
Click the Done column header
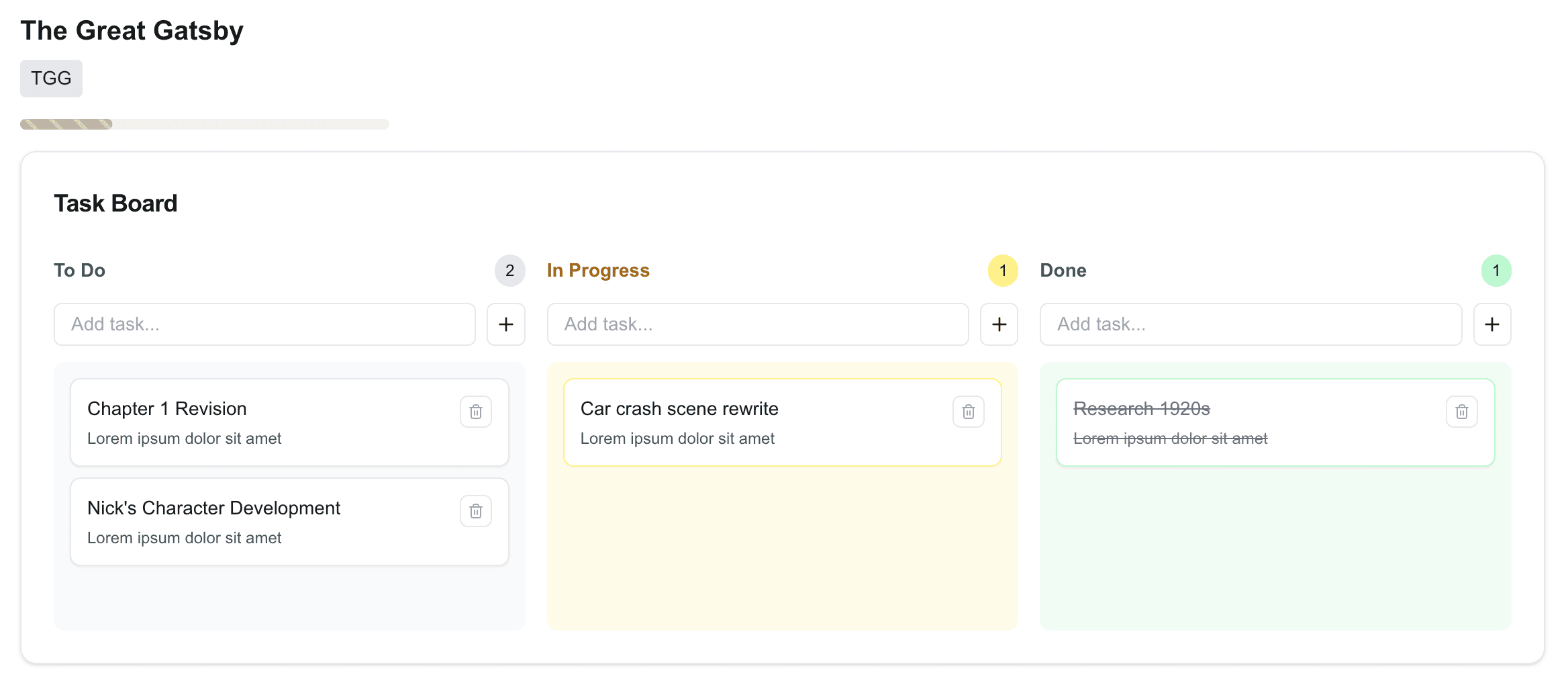click(x=1063, y=270)
